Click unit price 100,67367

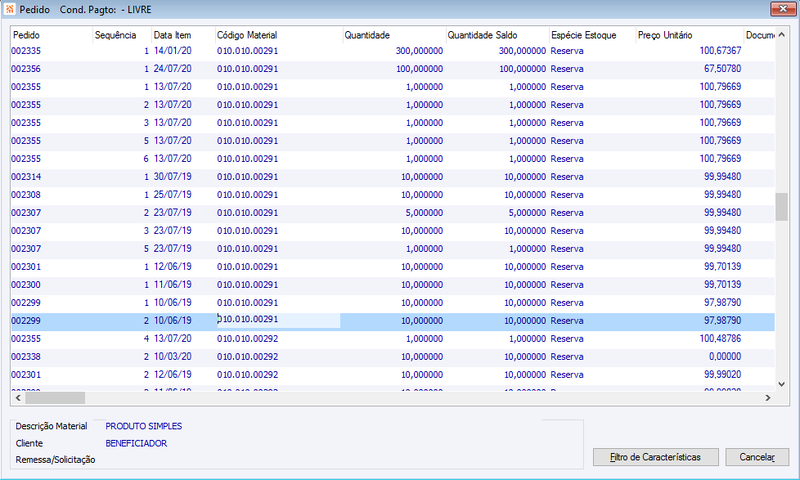click(x=720, y=50)
